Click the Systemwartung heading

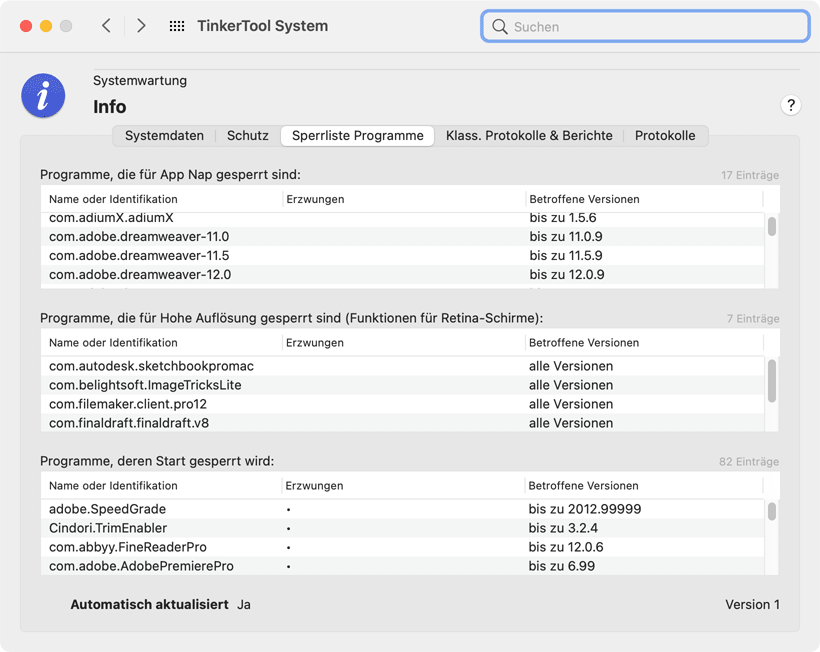[140, 81]
